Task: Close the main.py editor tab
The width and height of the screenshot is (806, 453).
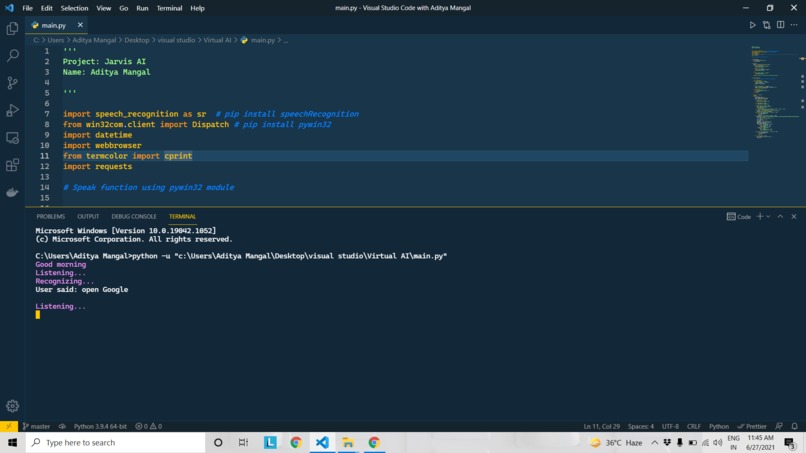Action: point(80,25)
